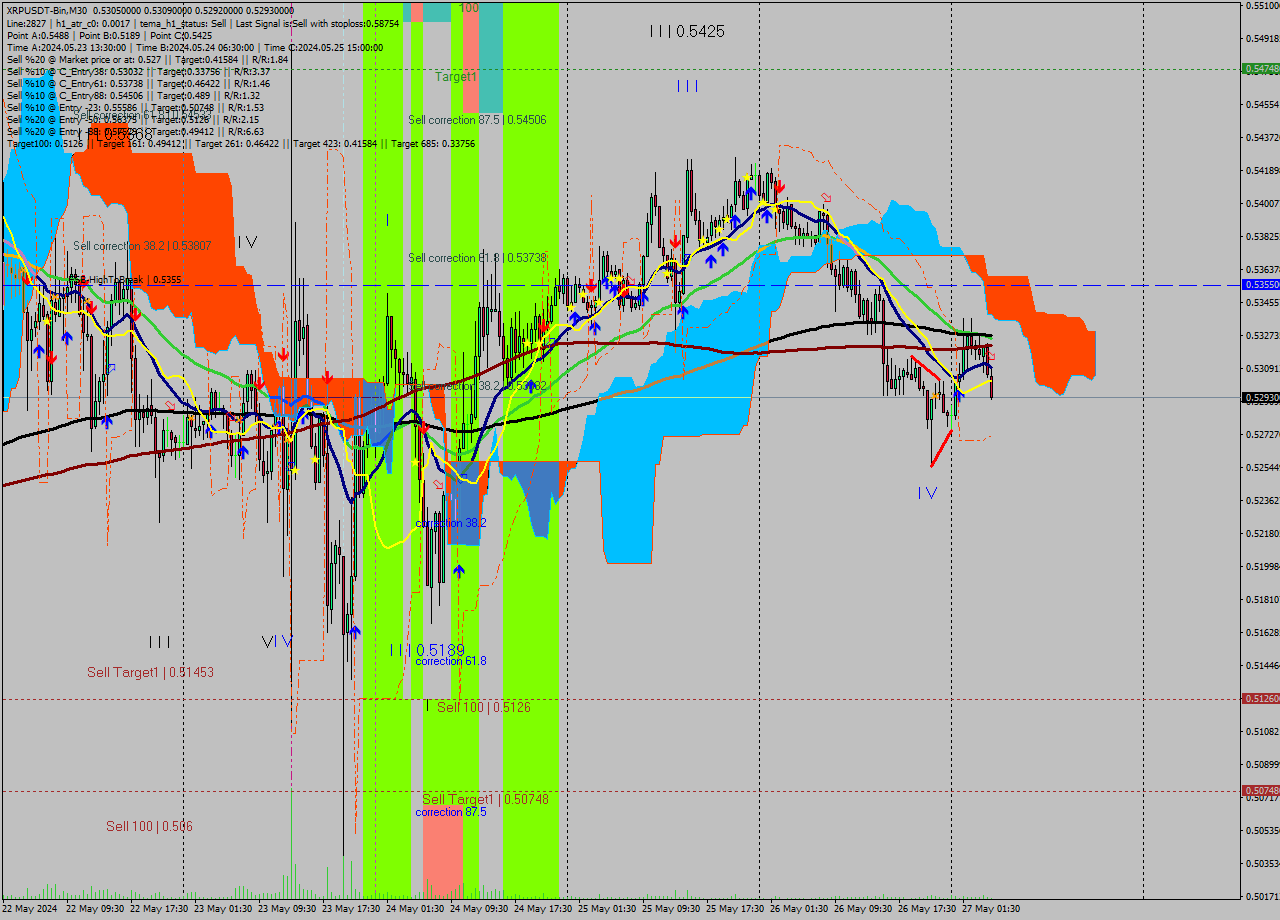Screen dimensions: 1280x920
Task: Click the '23 May 17:30' time axis label
Action: point(353,909)
